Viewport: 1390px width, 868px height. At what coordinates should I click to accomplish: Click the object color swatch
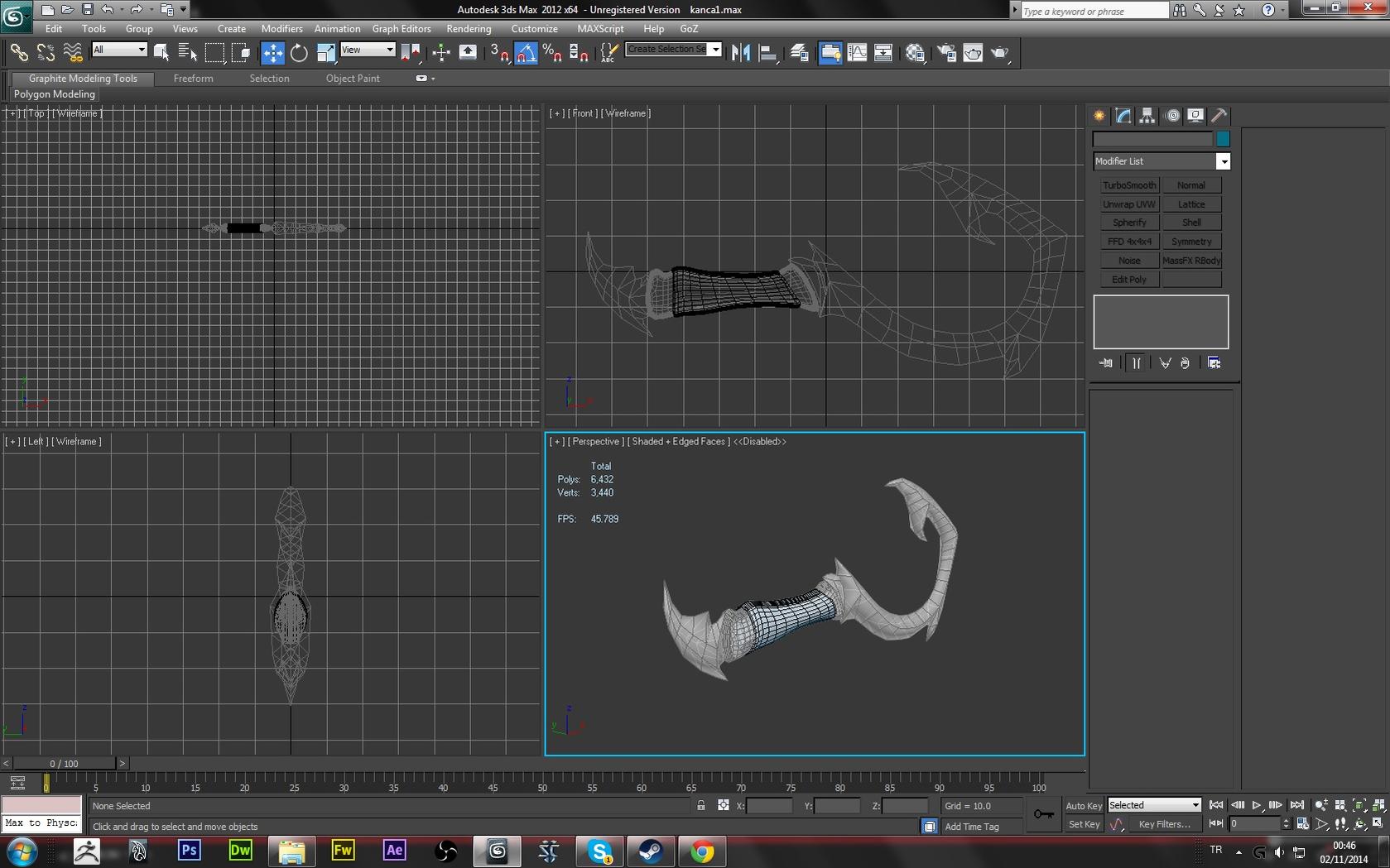pos(1223,139)
